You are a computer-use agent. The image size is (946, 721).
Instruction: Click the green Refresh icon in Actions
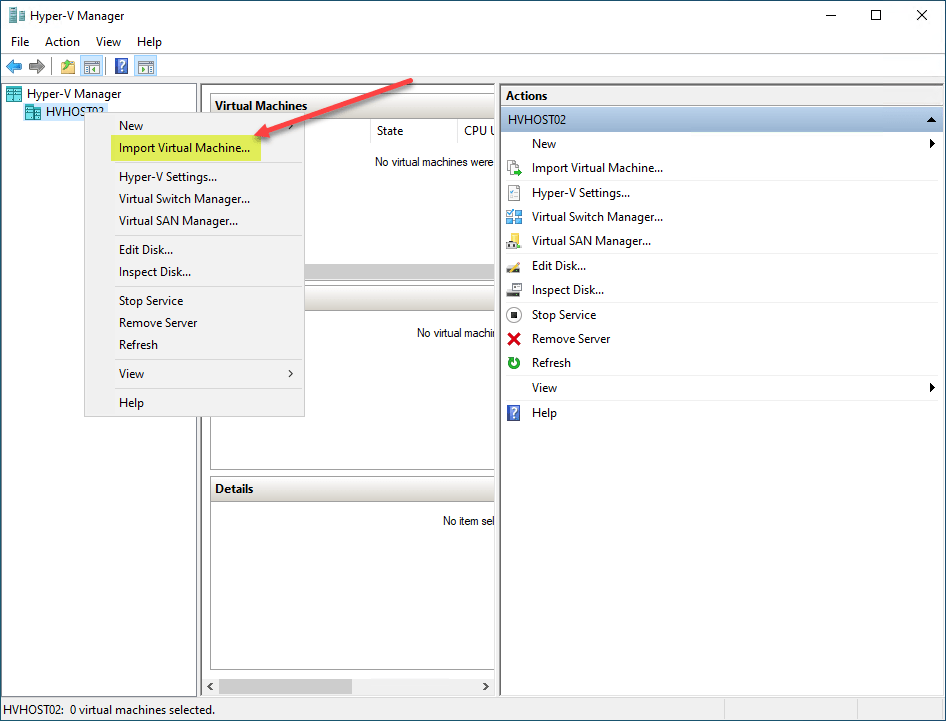(x=513, y=363)
